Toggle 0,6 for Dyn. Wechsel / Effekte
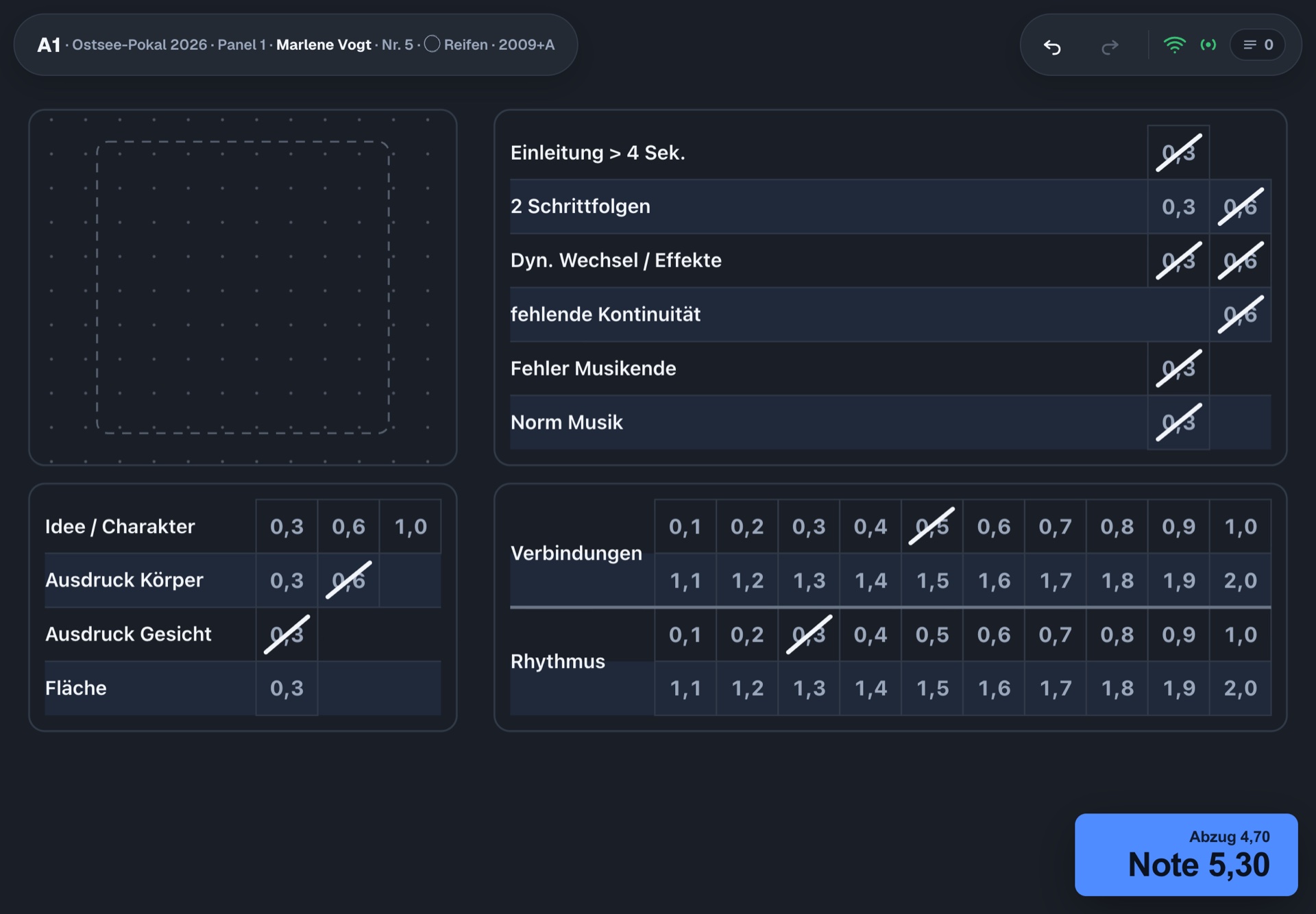 pyautogui.click(x=1240, y=260)
